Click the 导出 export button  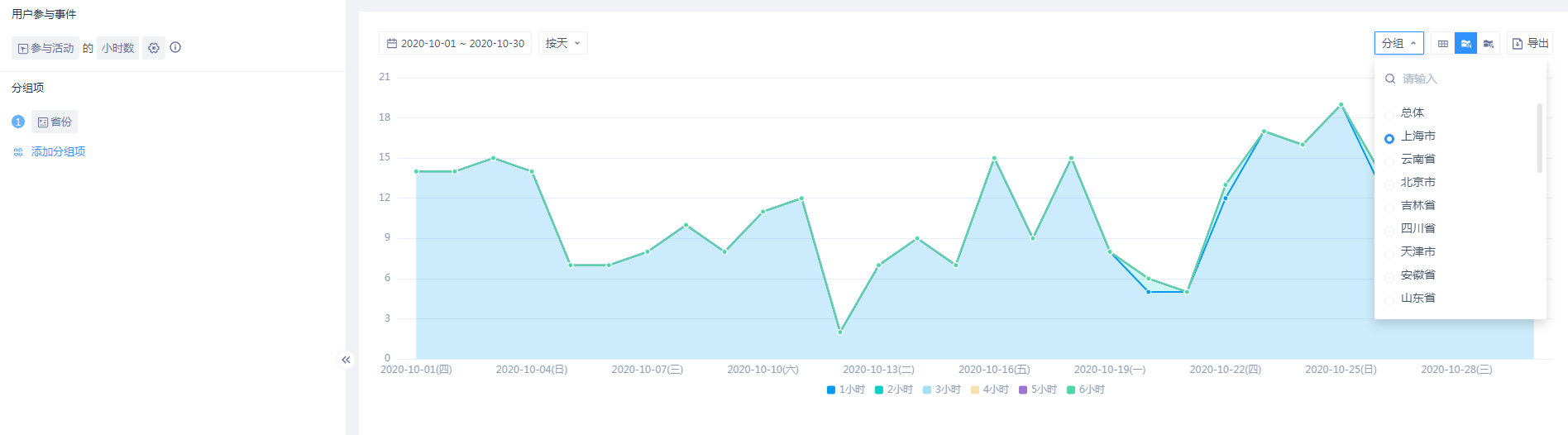pos(1530,43)
